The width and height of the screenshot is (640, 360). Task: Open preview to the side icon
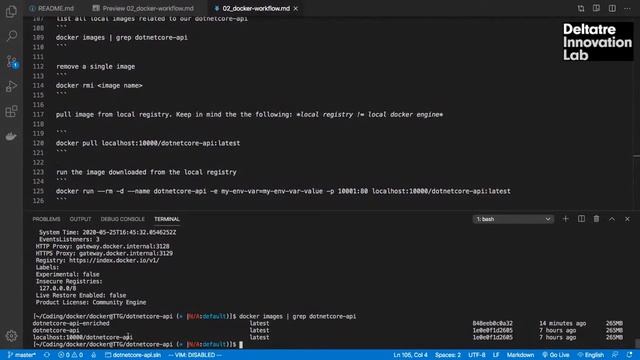tap(596, 8)
